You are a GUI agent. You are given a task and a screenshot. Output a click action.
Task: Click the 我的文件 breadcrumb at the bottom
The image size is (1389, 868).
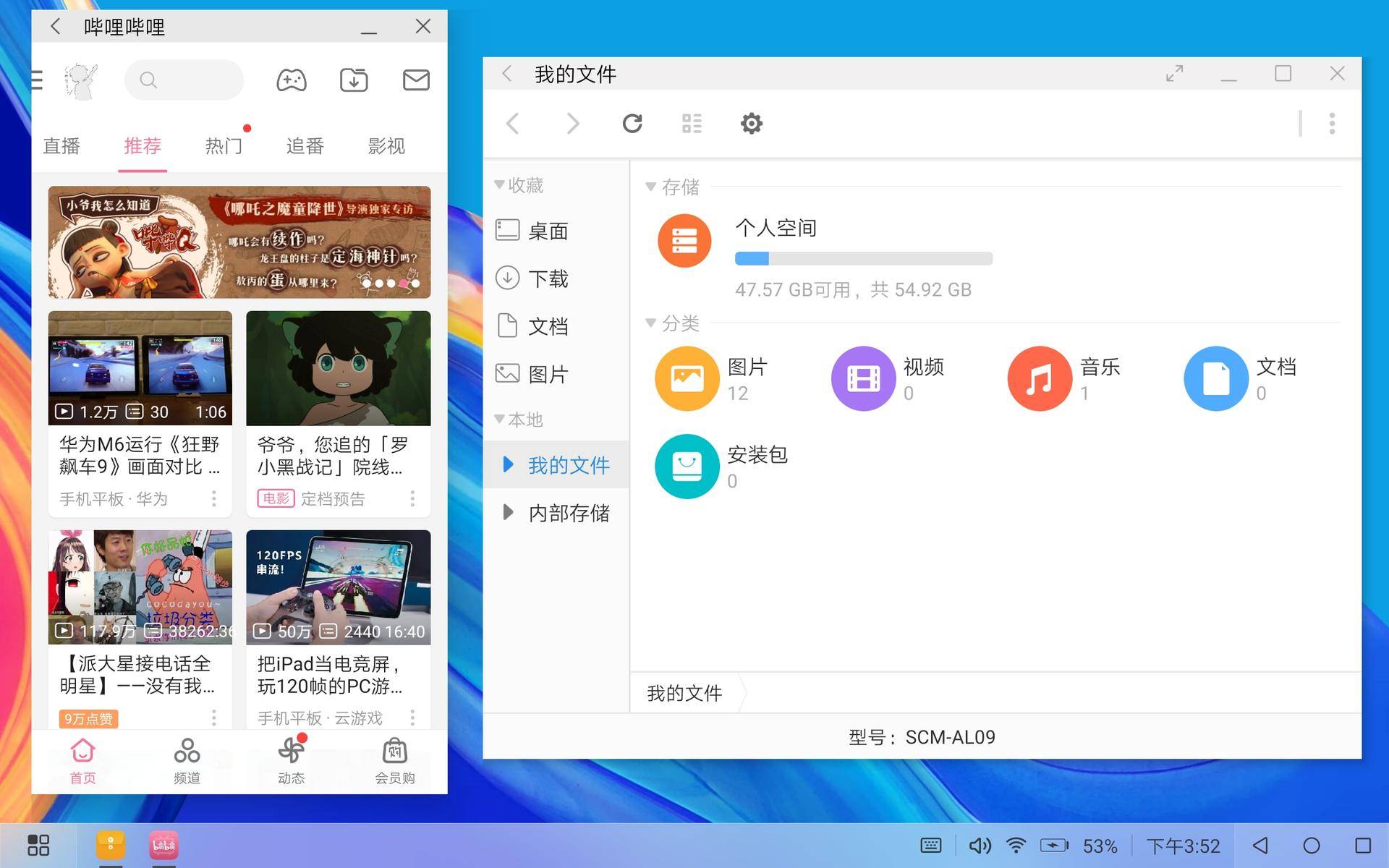683,693
